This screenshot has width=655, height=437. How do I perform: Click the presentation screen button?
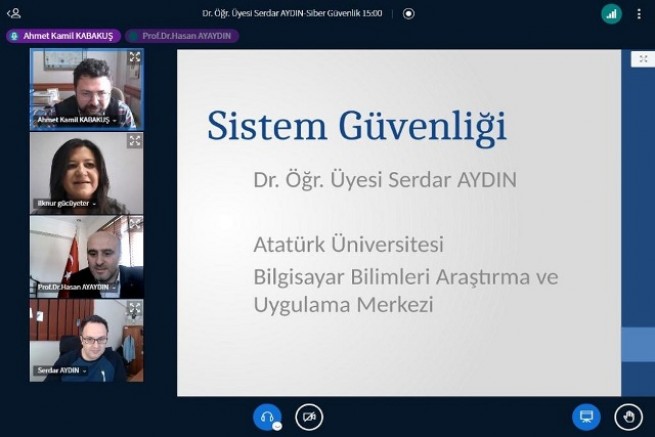586,416
